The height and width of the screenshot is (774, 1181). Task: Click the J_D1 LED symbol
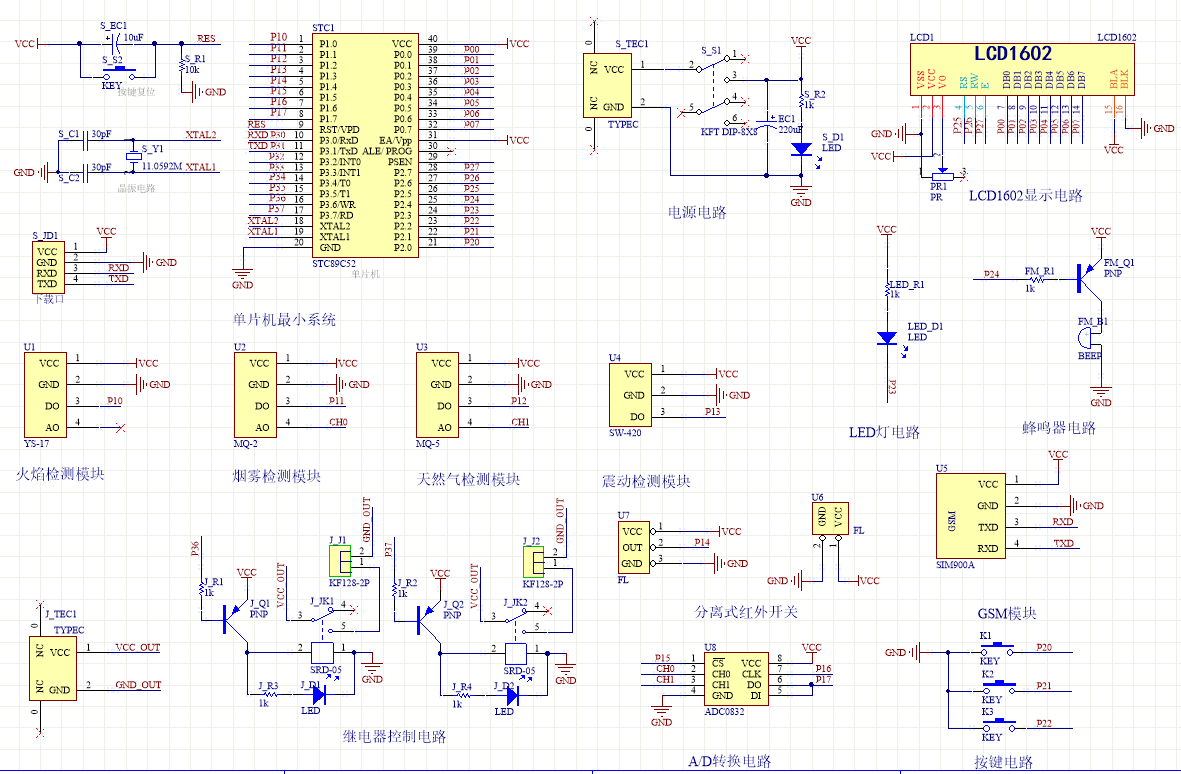(317, 695)
